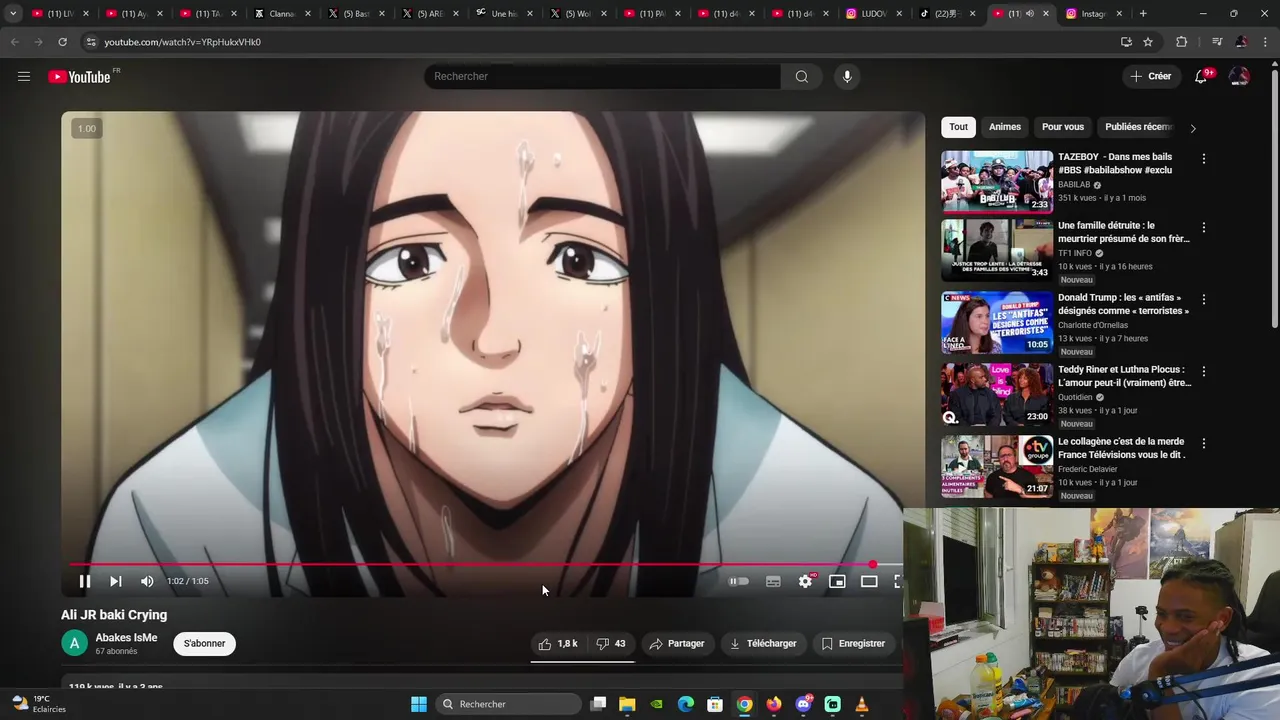Open Abakes IsMe channel avatar

coord(74,644)
